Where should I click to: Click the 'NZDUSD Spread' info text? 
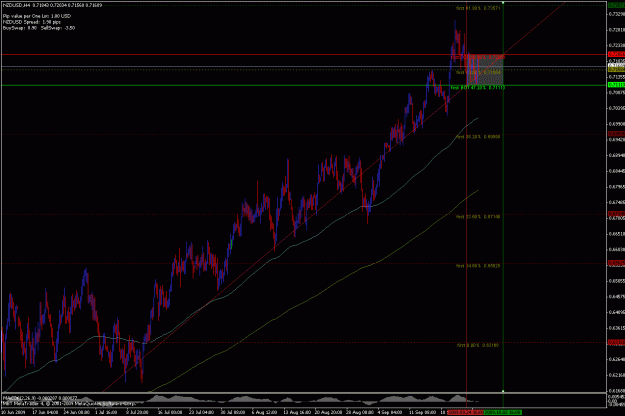coord(32,22)
